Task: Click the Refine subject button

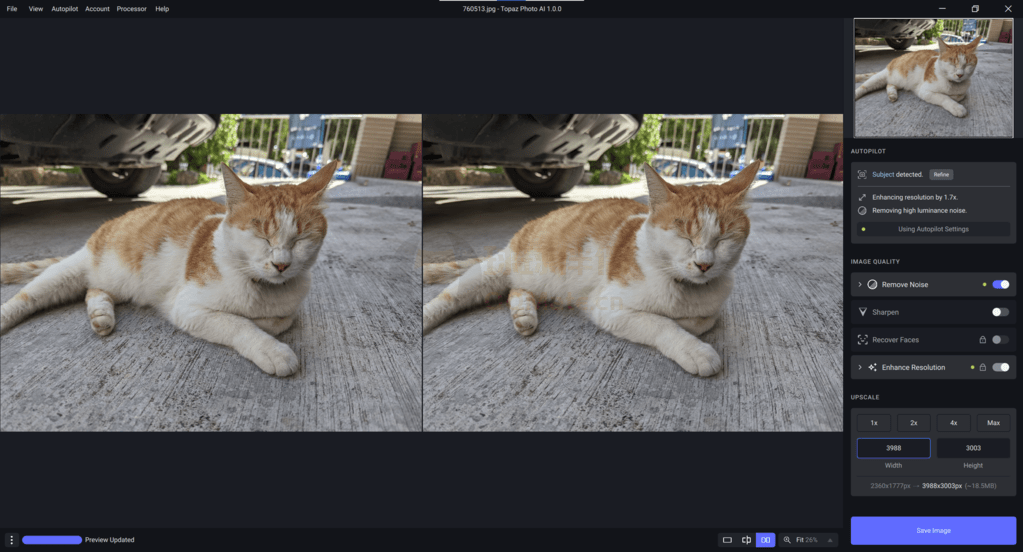Action: click(941, 174)
